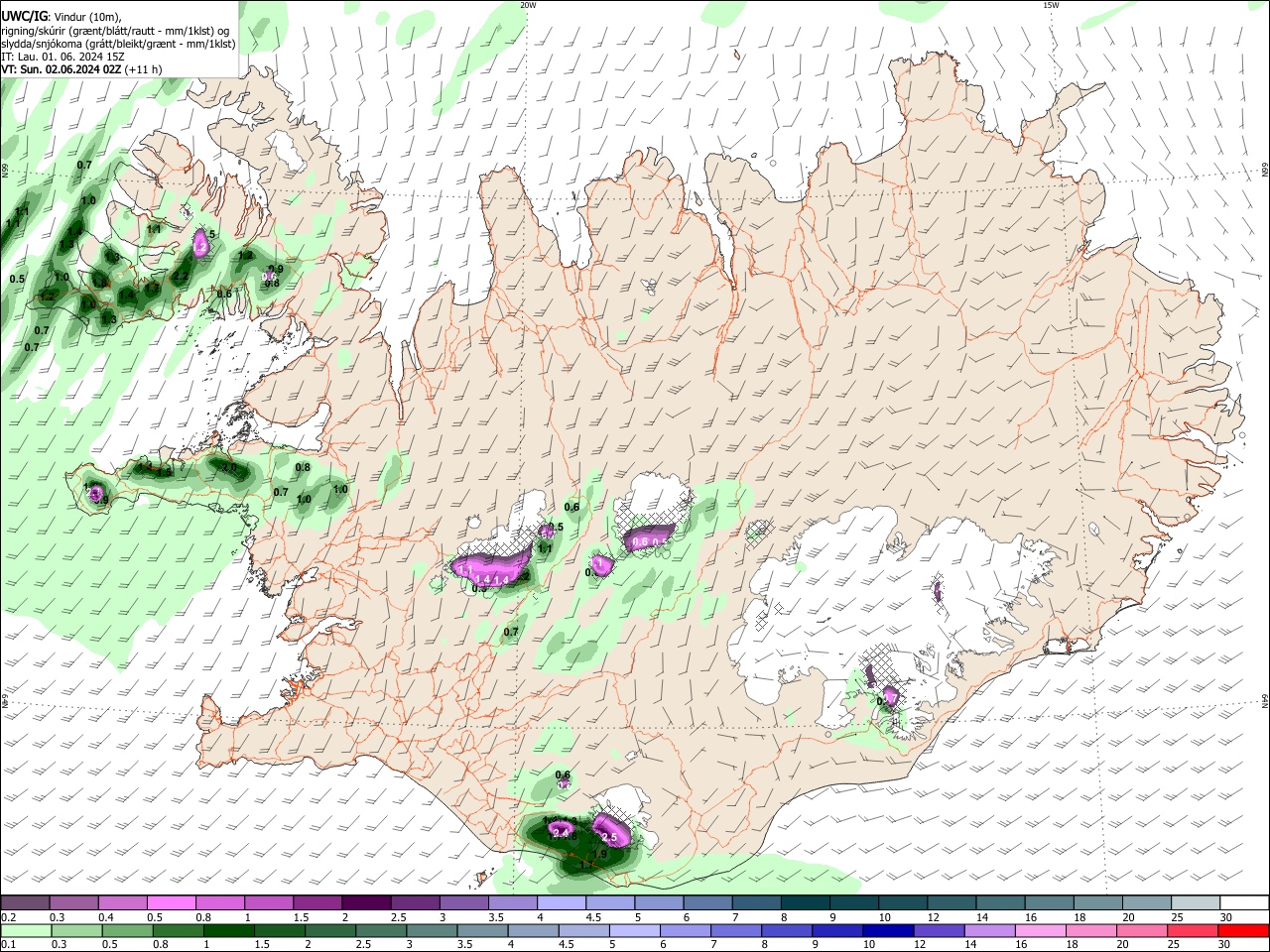The height and width of the screenshot is (952, 1270).
Task: Pick the darkest green swatch between 1 and 1.5, lower row
Action: coord(229,930)
